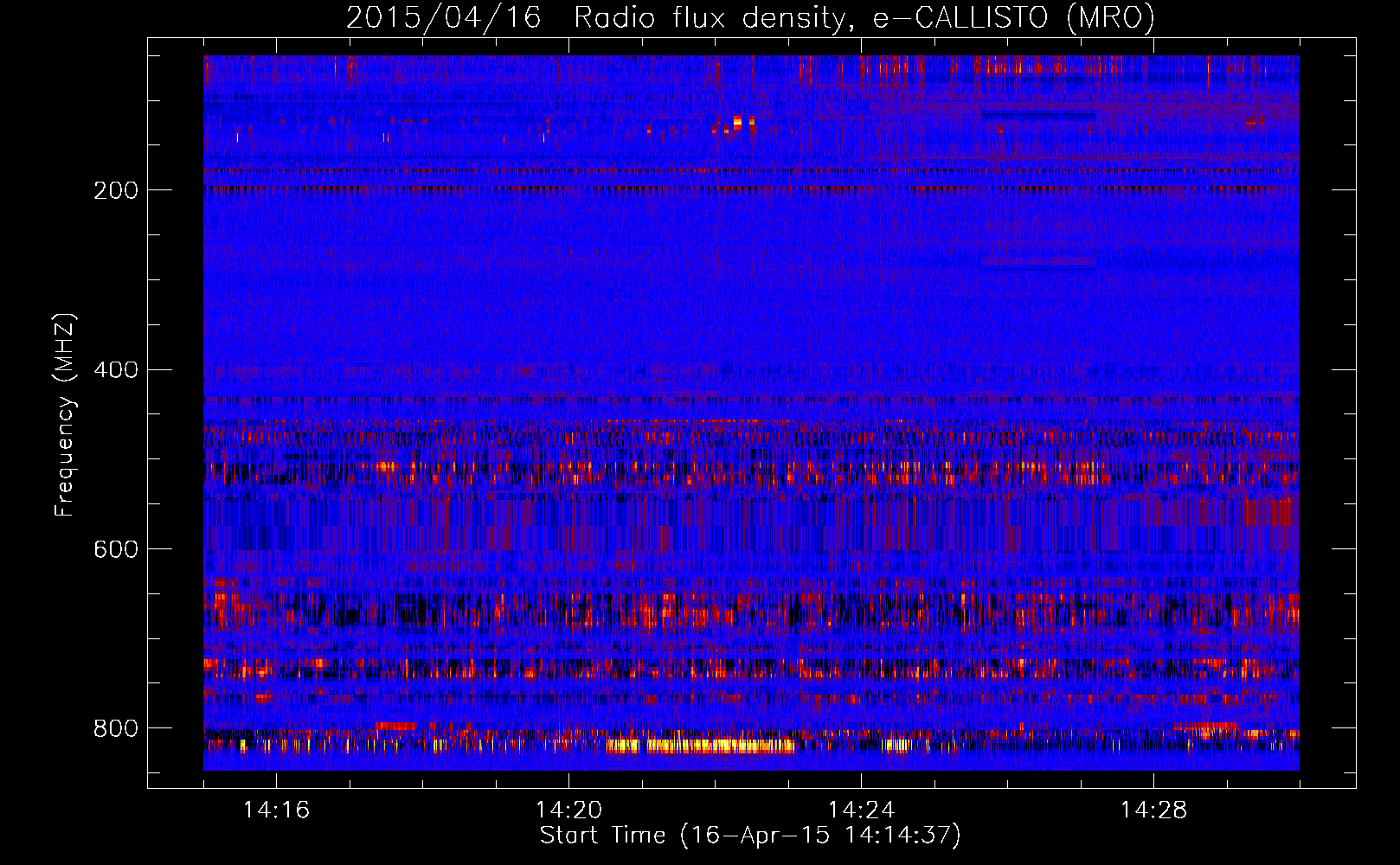Click the 14:20 time tick label
This screenshot has width=1400, height=865.
pyautogui.click(x=568, y=811)
